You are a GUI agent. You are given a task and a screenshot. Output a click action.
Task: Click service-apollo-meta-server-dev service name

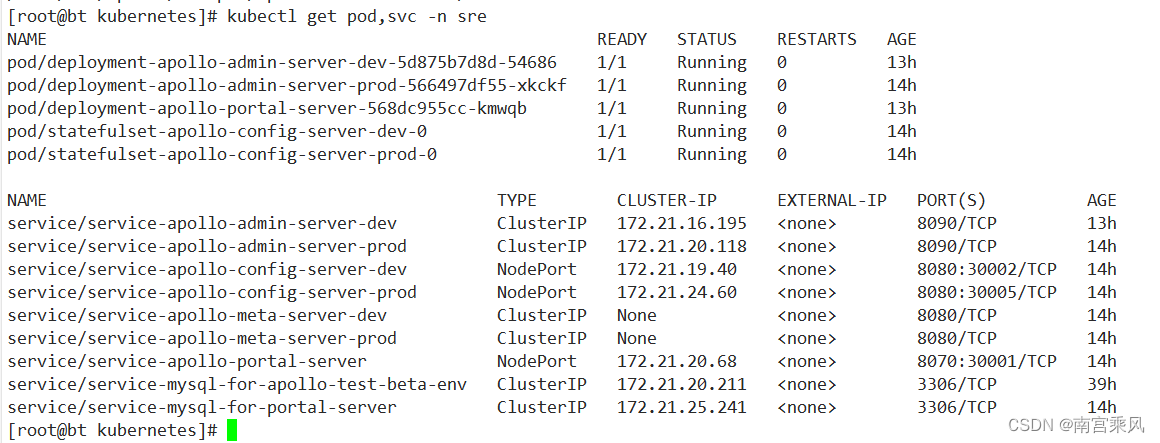(x=197, y=315)
